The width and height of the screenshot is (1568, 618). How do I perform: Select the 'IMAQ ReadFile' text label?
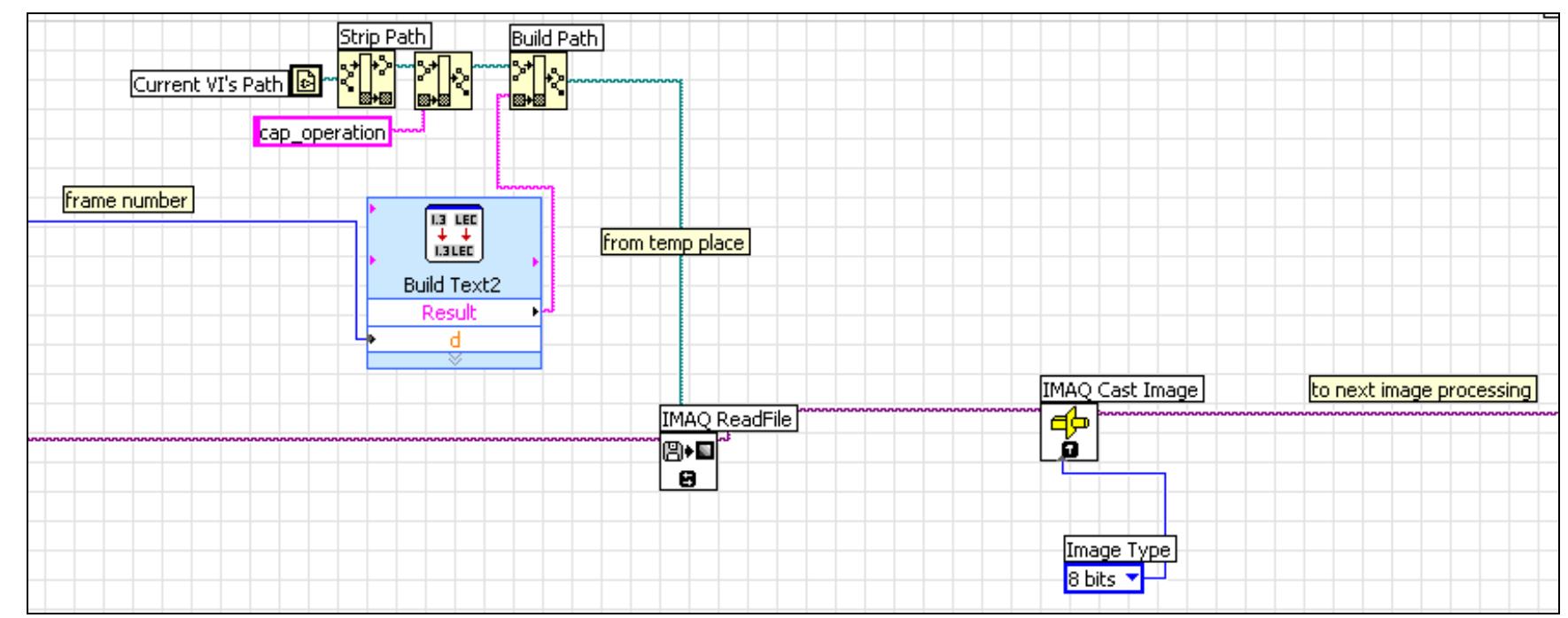pyautogui.click(x=728, y=419)
